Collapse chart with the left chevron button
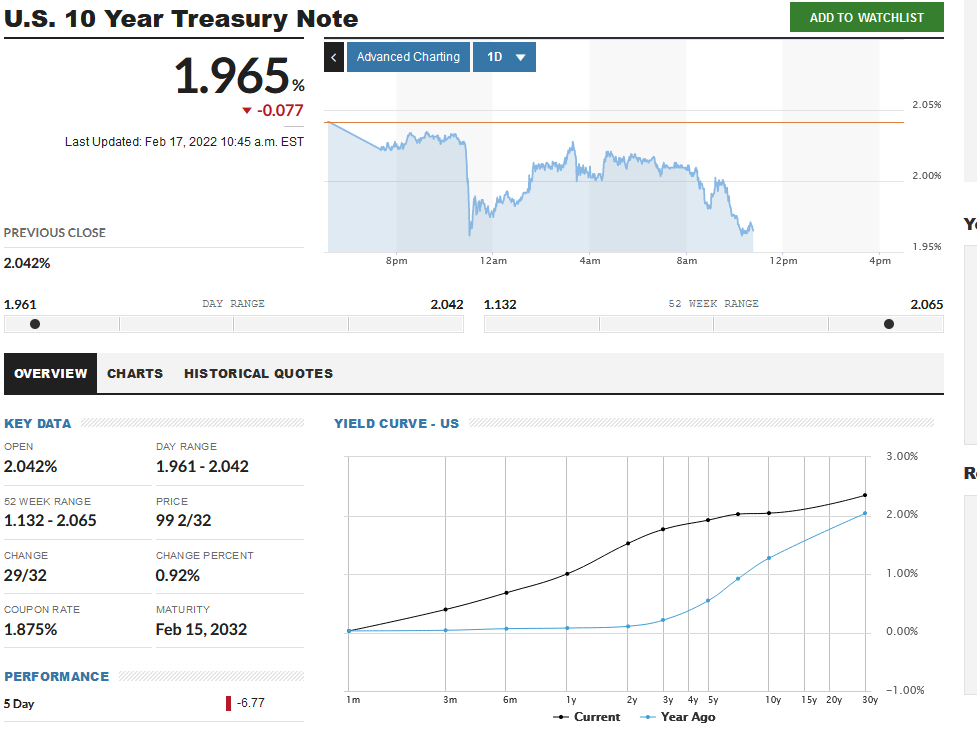 [334, 57]
